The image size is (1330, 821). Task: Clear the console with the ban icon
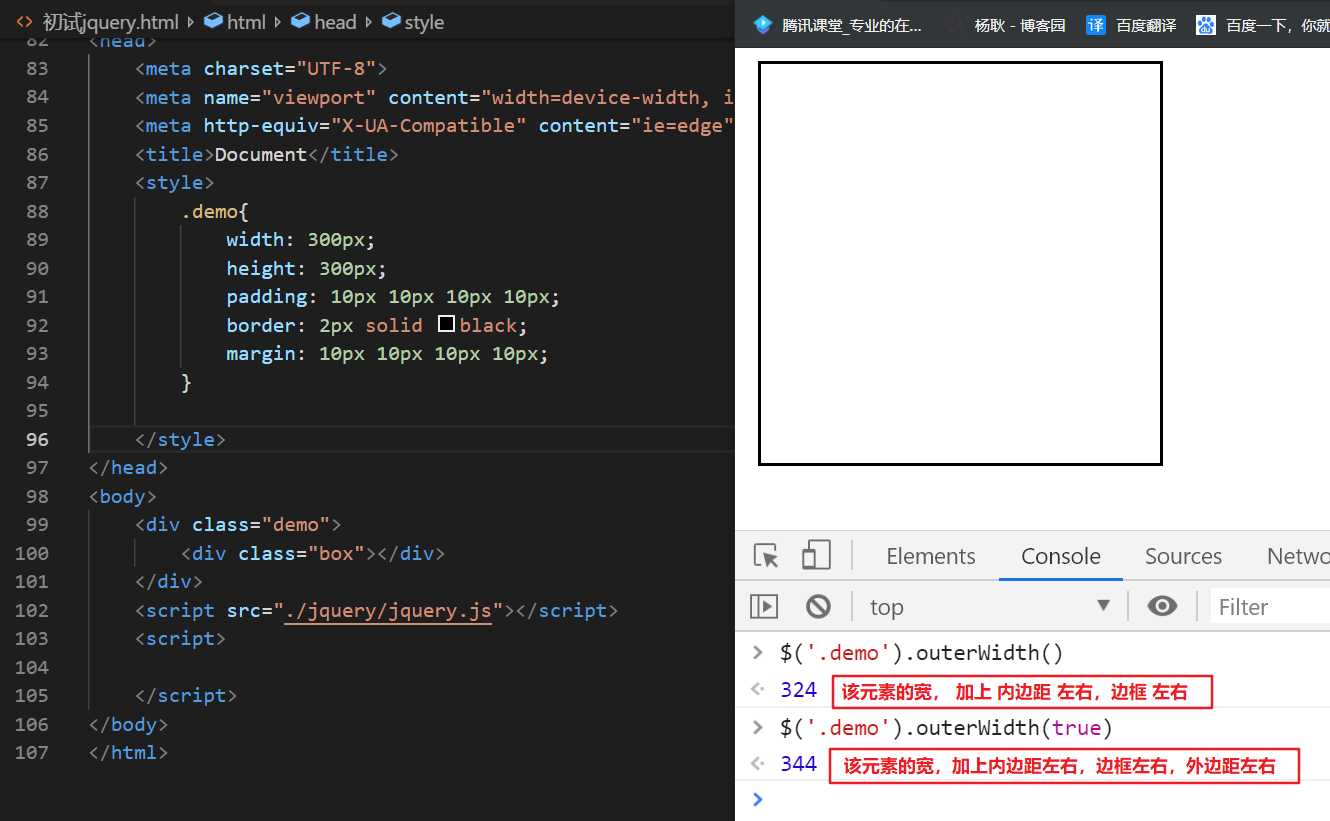(x=818, y=606)
